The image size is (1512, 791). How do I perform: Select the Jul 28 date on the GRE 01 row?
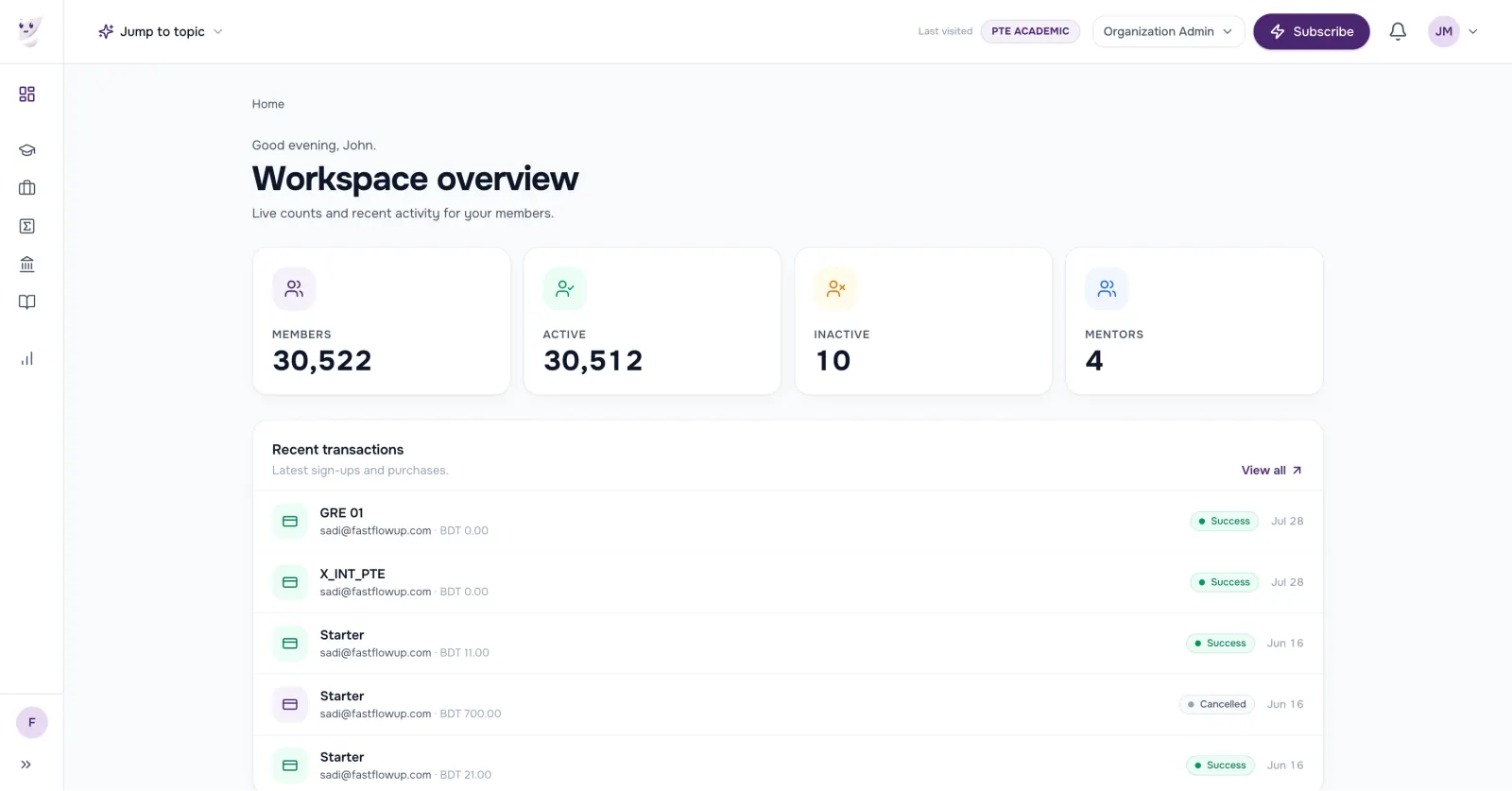(1287, 522)
